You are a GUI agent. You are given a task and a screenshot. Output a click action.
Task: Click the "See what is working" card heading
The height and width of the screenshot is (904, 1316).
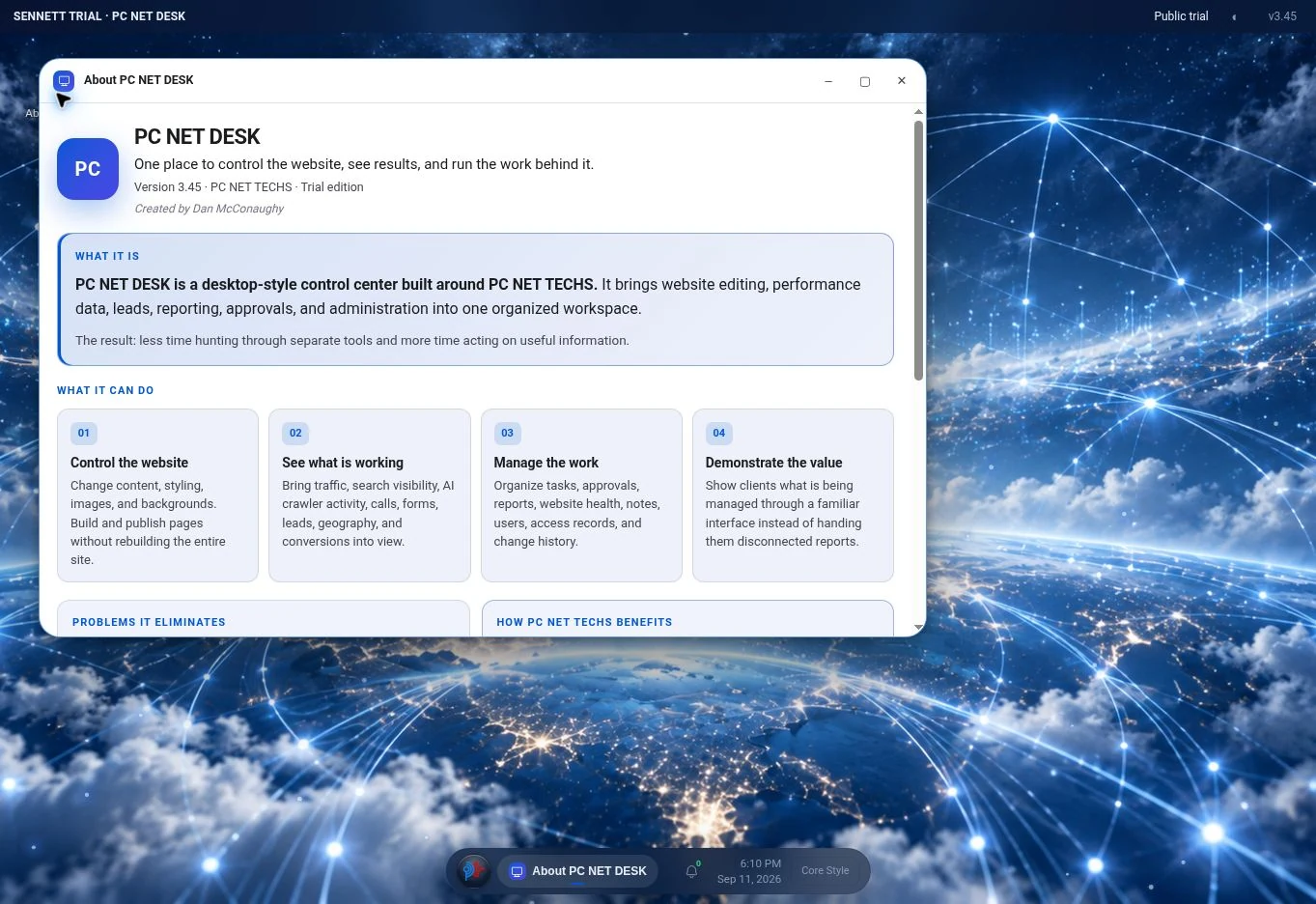pyautogui.click(x=343, y=463)
